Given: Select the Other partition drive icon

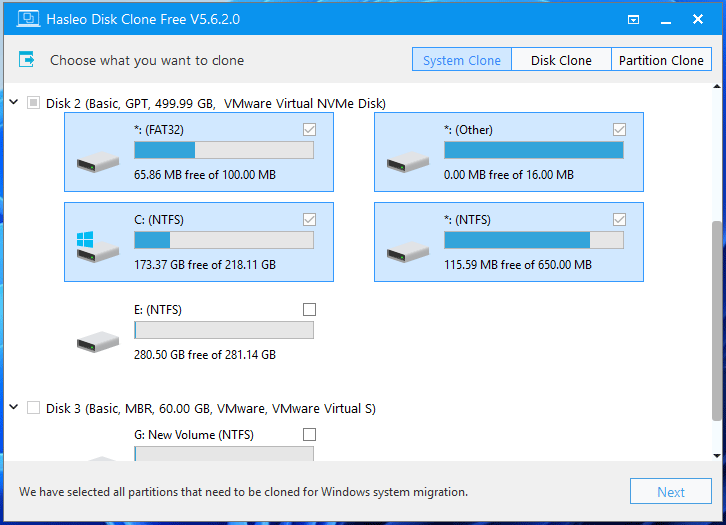Looking at the screenshot, I should [x=408, y=162].
